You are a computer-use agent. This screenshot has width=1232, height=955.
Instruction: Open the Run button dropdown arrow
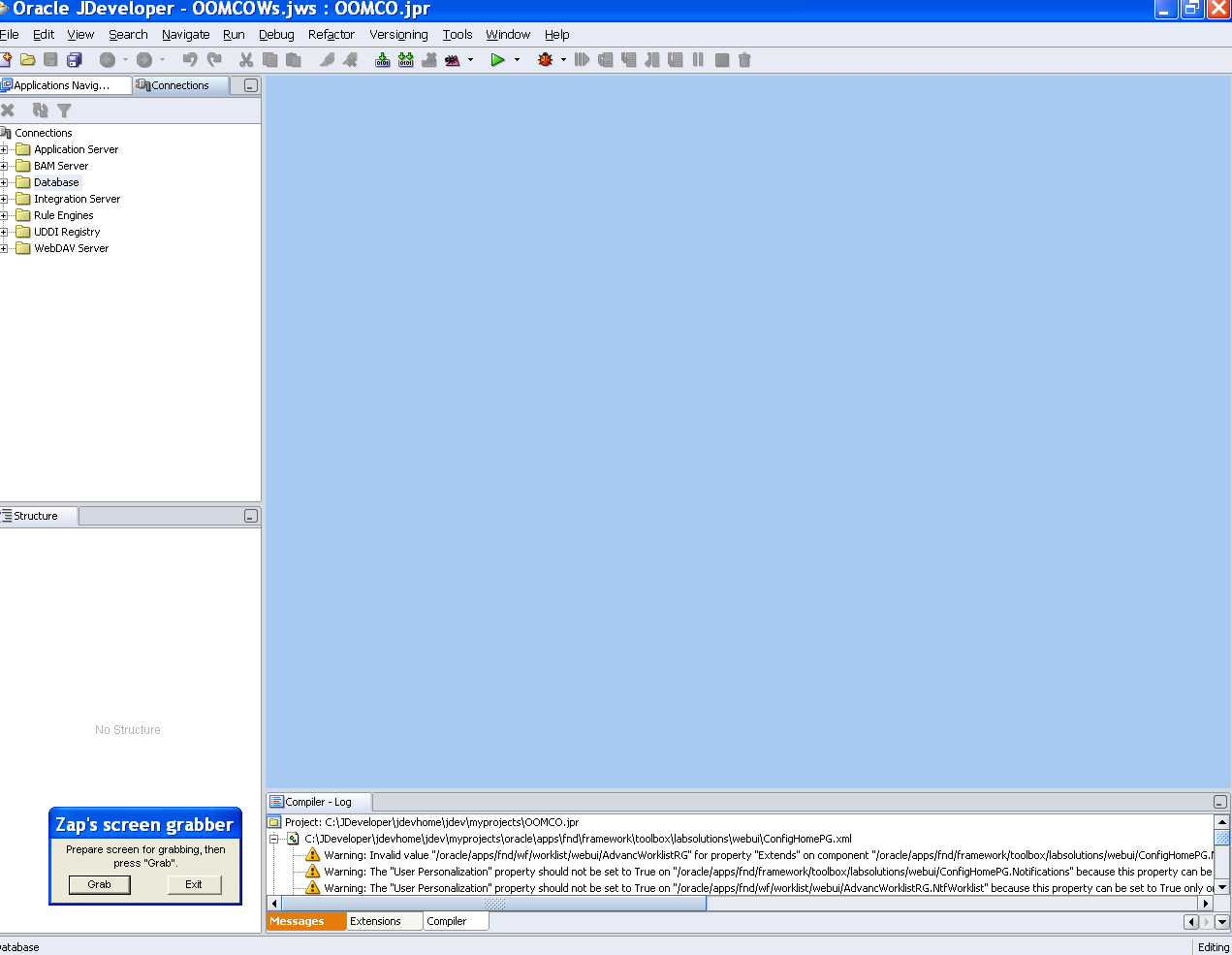517,60
